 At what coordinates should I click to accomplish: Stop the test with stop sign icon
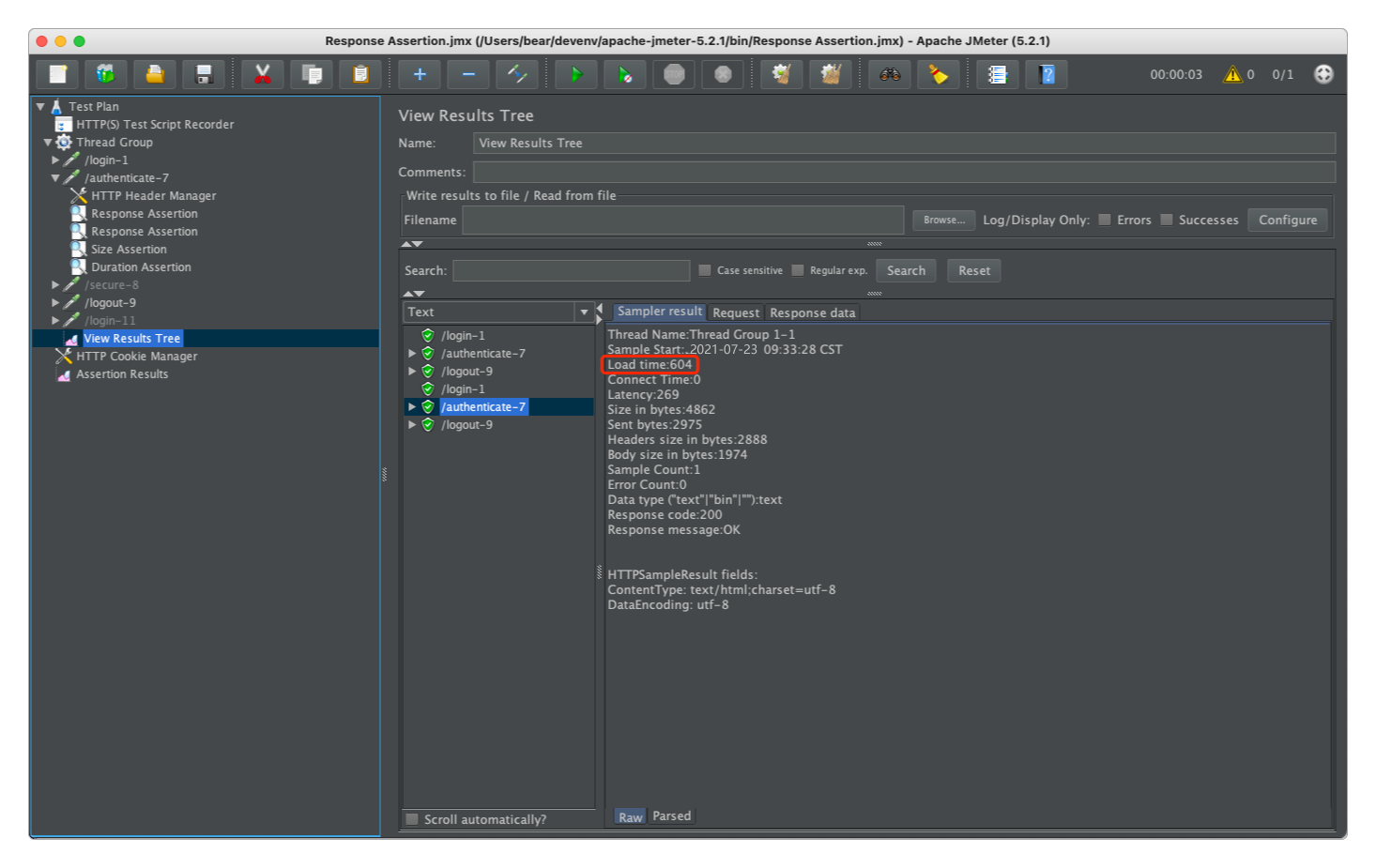[674, 74]
